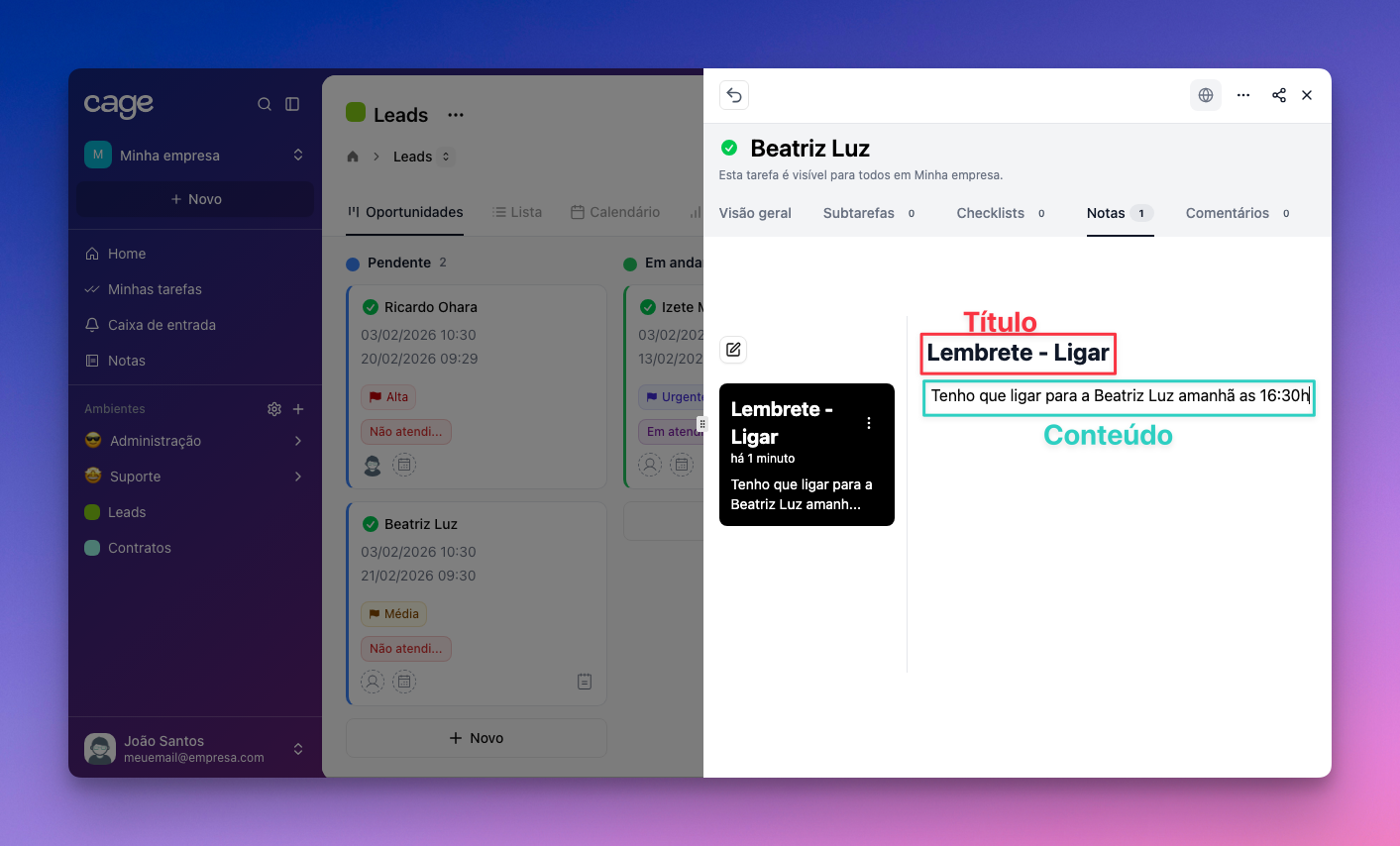The image size is (1400, 846).
Task: Open Ambientes settings gear
Action: click(274, 409)
